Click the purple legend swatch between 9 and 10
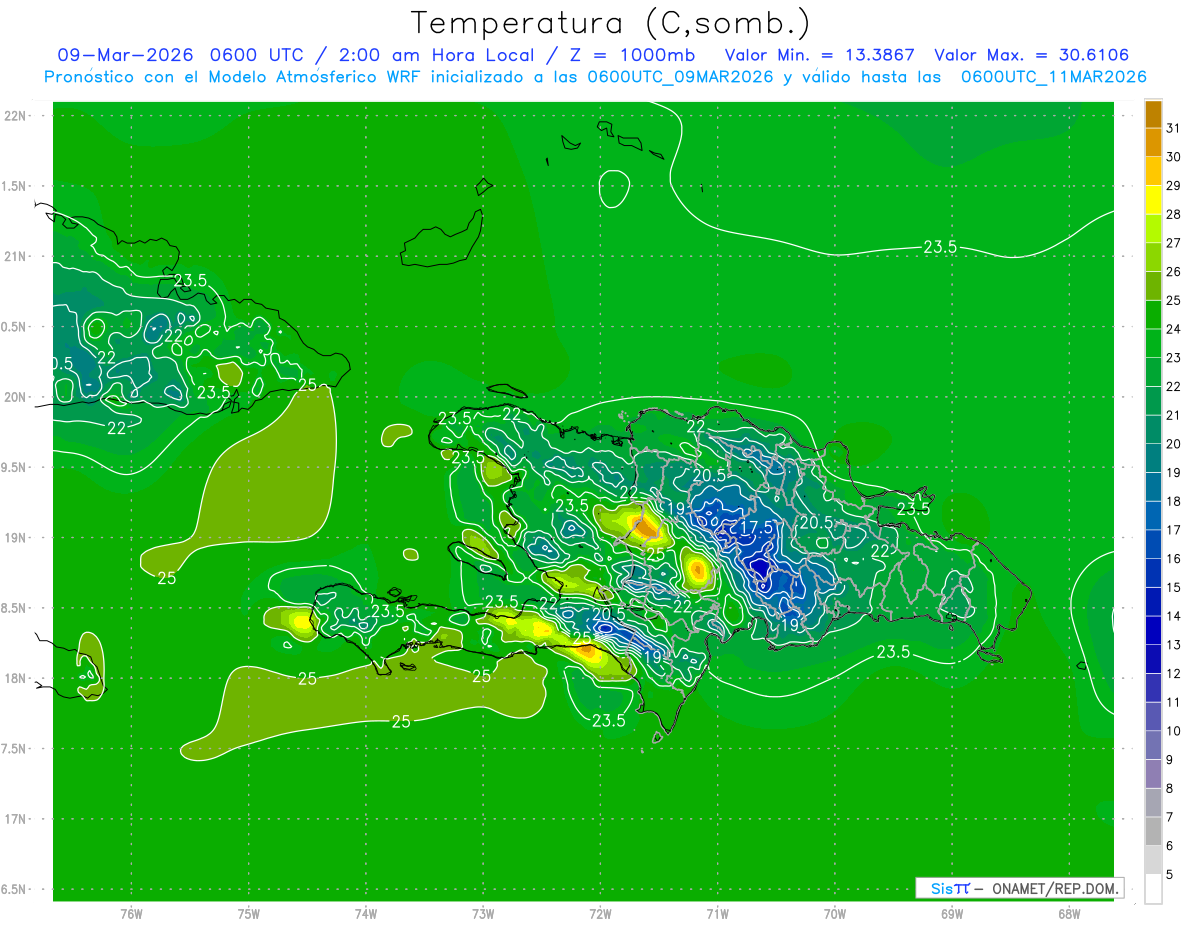The width and height of the screenshot is (1200, 927). pos(1153,745)
